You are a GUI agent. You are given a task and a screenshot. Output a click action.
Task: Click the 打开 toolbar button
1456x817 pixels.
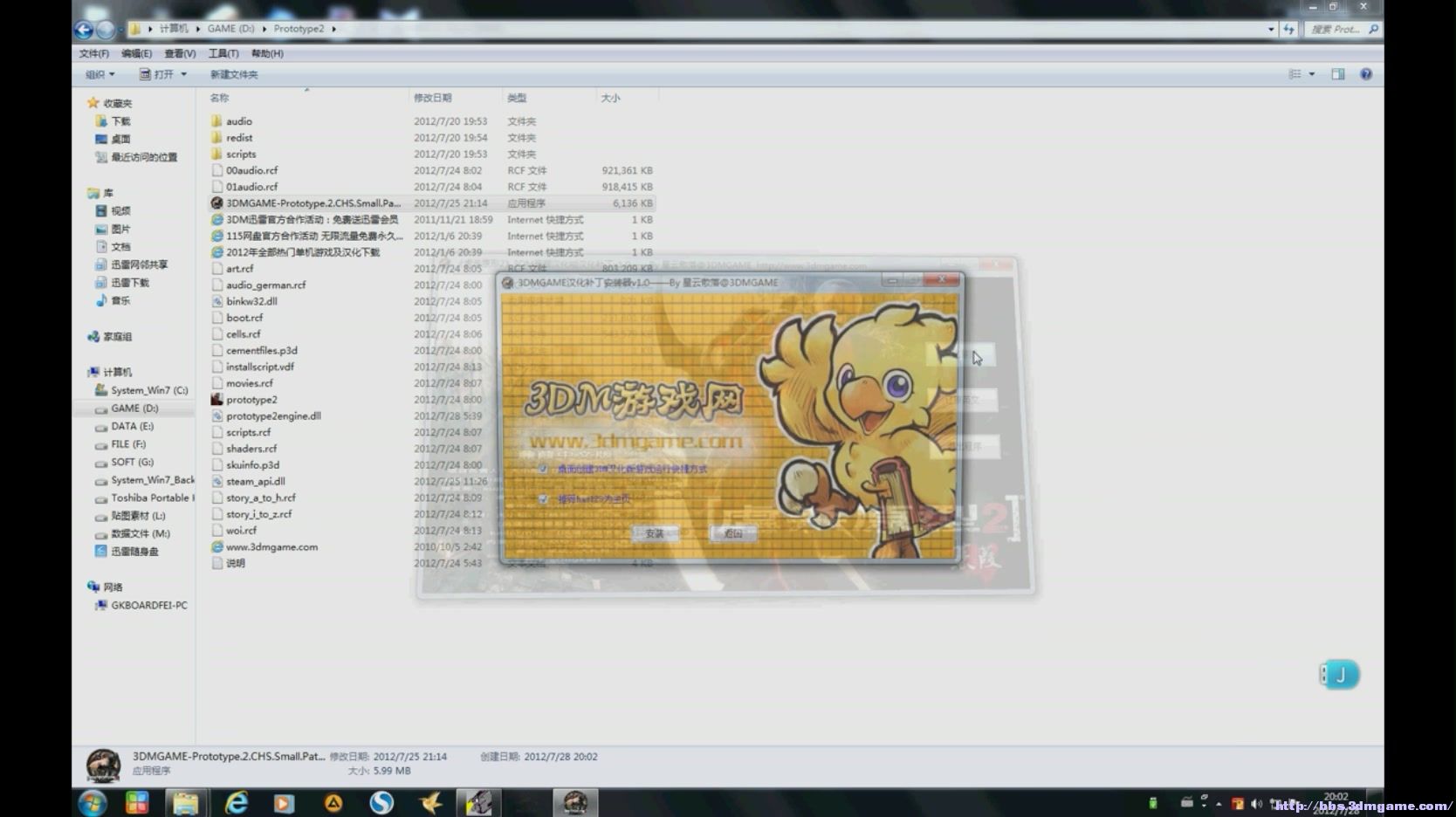click(x=157, y=74)
